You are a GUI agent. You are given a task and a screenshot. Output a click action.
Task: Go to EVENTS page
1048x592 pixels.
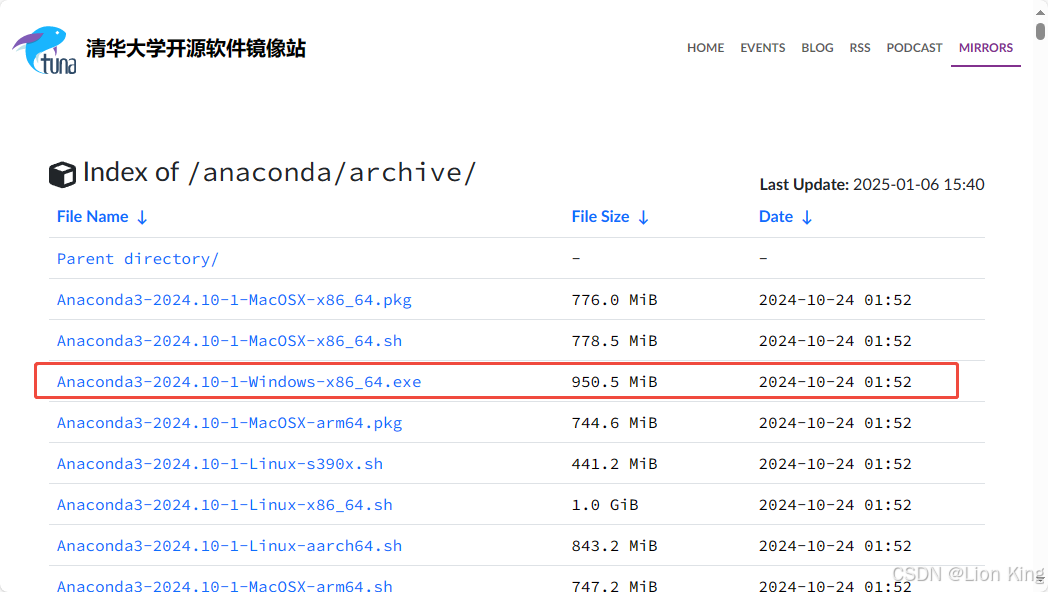pyautogui.click(x=763, y=47)
